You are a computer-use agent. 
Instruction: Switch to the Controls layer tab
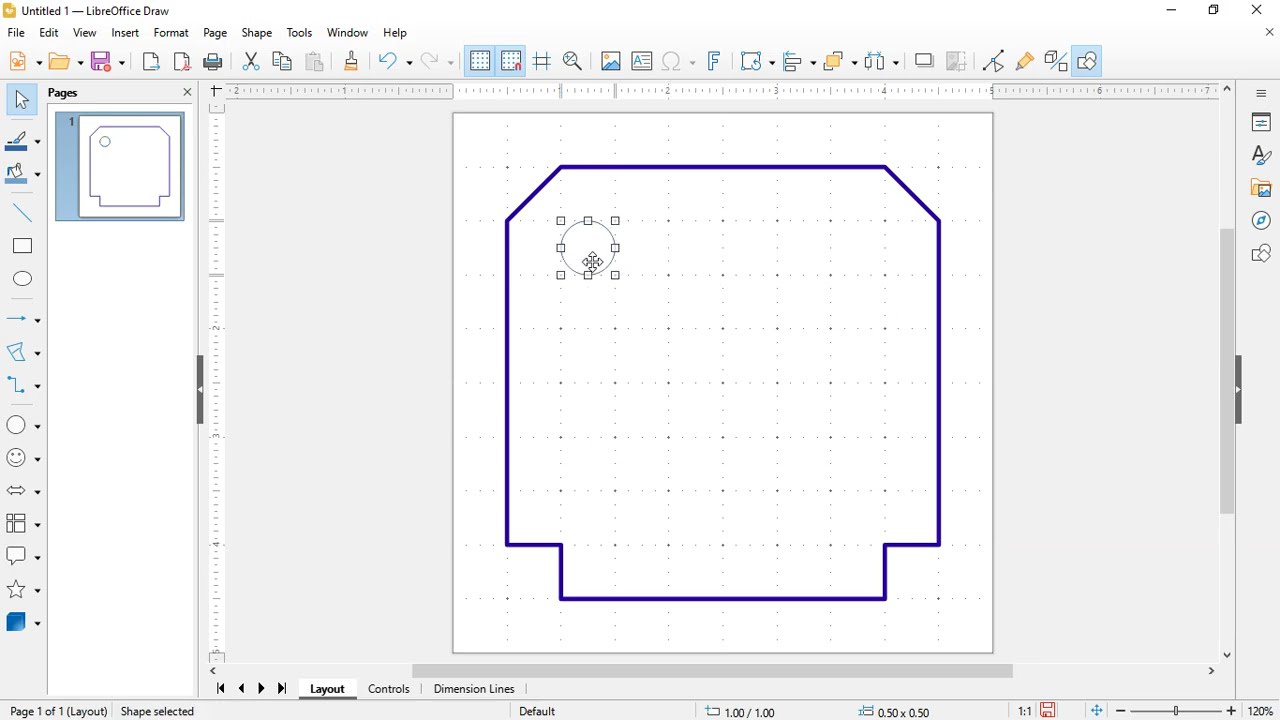click(x=389, y=689)
